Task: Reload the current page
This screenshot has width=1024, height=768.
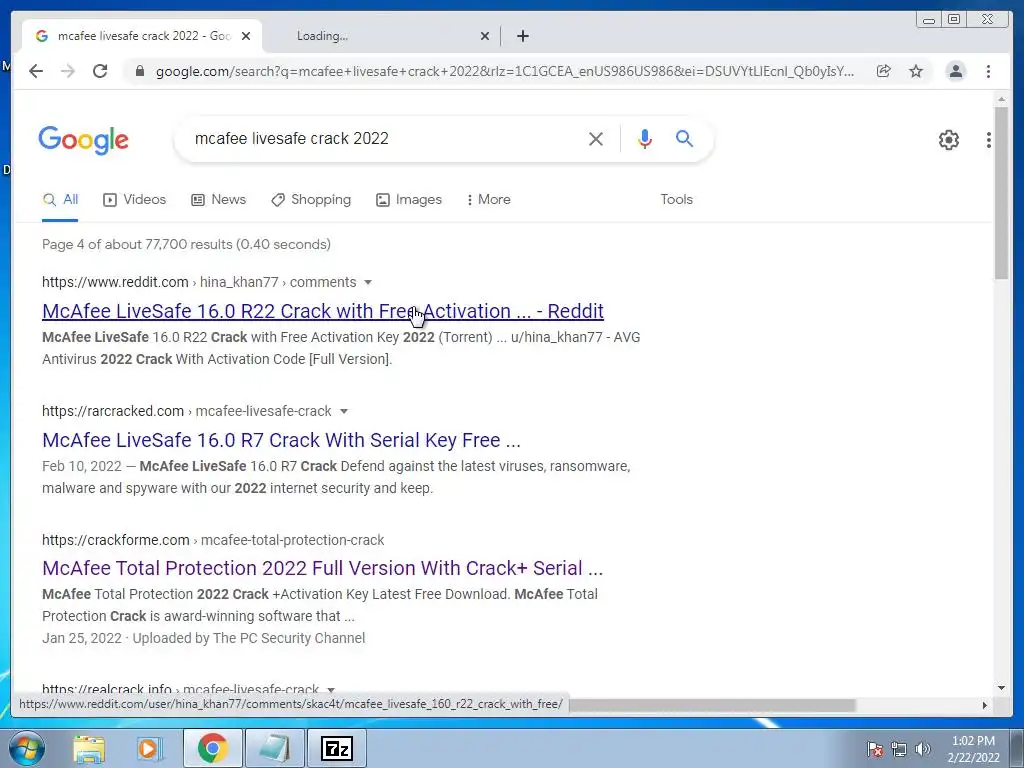Action: pos(100,71)
